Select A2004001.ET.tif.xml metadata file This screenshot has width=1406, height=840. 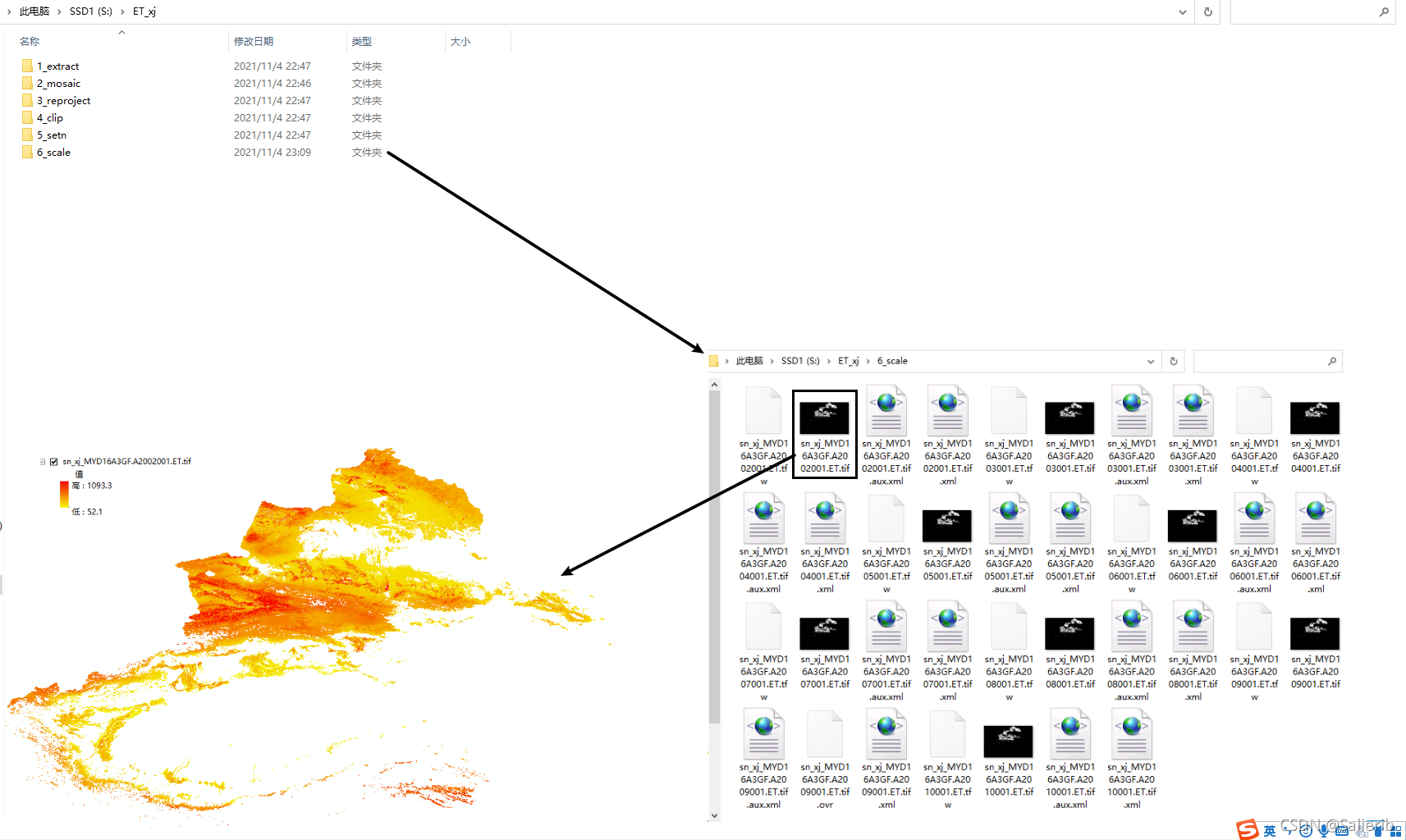pyautogui.click(x=825, y=544)
